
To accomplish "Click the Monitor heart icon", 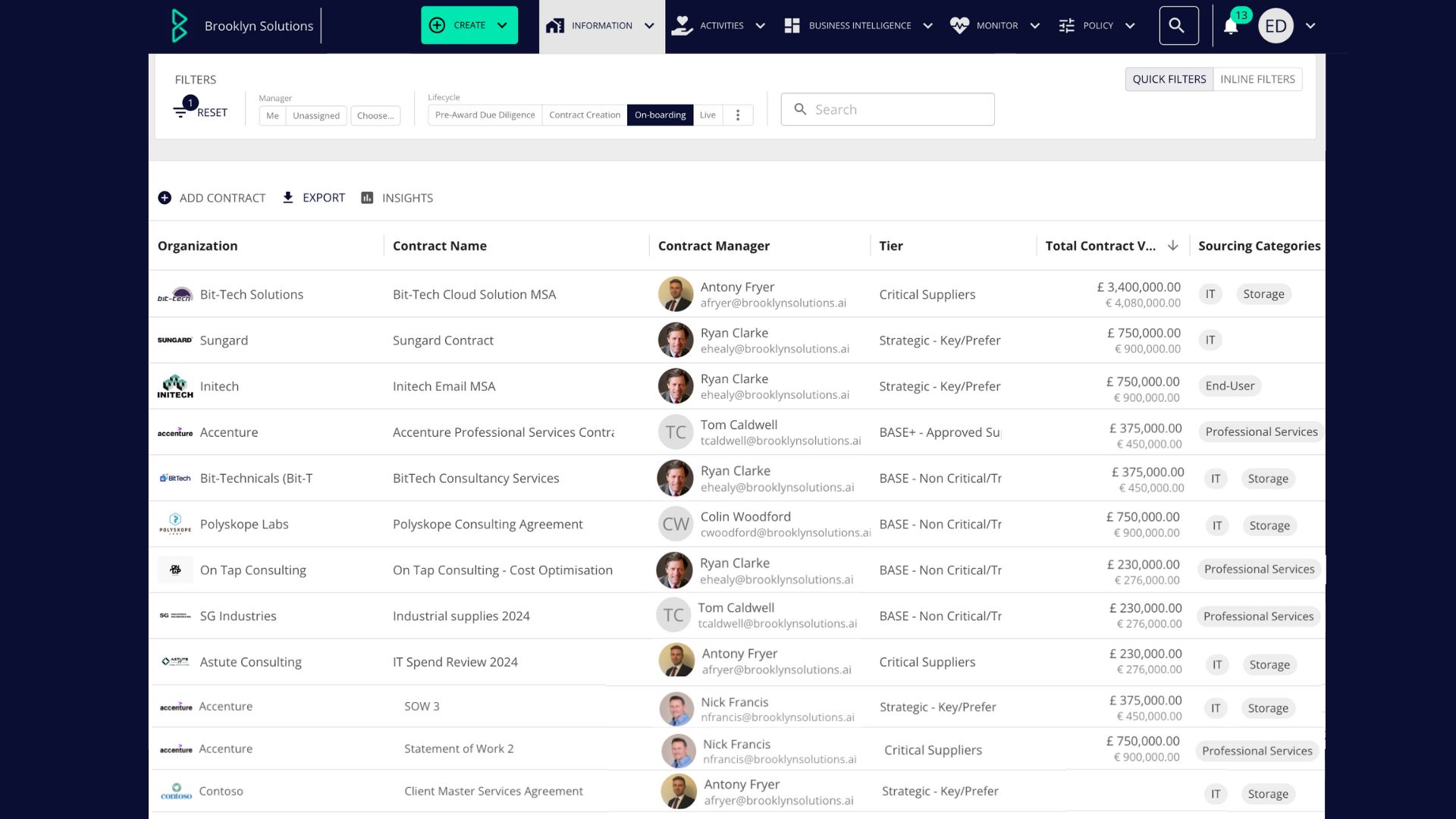I will tap(960, 25).
